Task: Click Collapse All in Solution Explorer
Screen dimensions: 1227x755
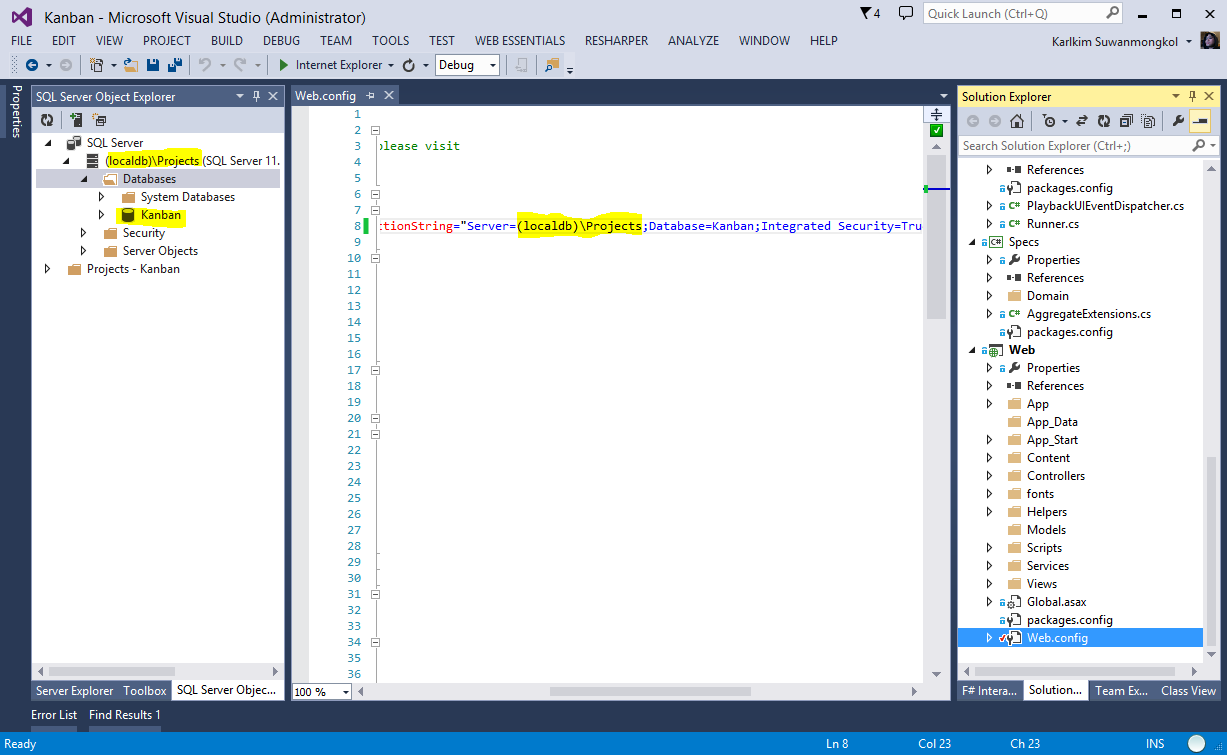Action: pos(1126,121)
